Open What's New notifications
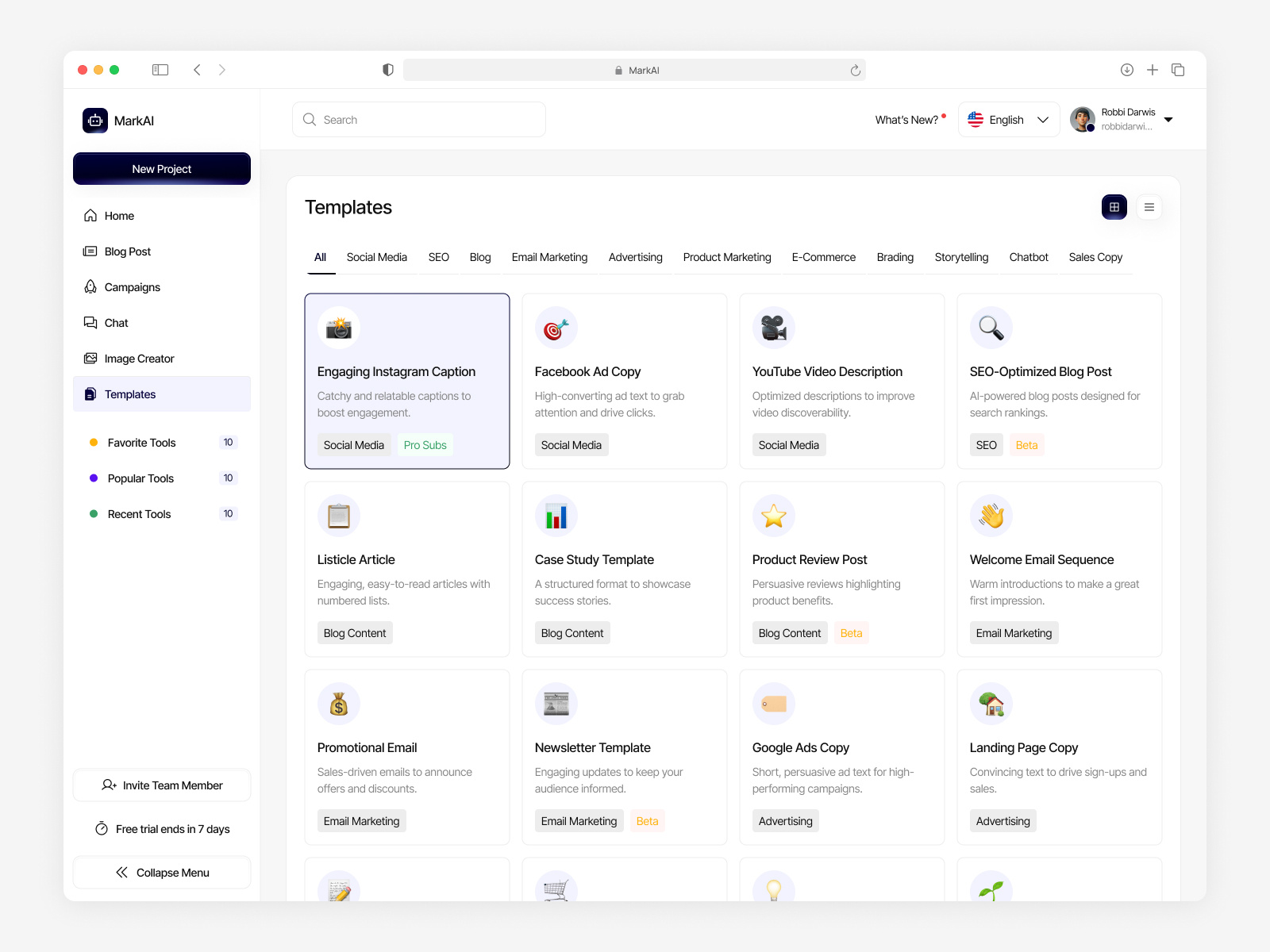Viewport: 1270px width, 952px height. (x=906, y=119)
